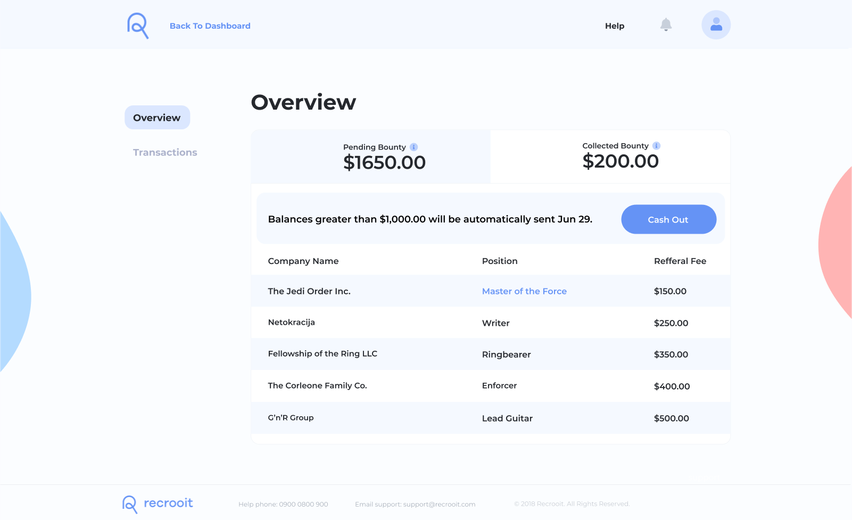Select the Fellowship of the Ring LLC row
This screenshot has height=520, width=852.
[x=491, y=354]
